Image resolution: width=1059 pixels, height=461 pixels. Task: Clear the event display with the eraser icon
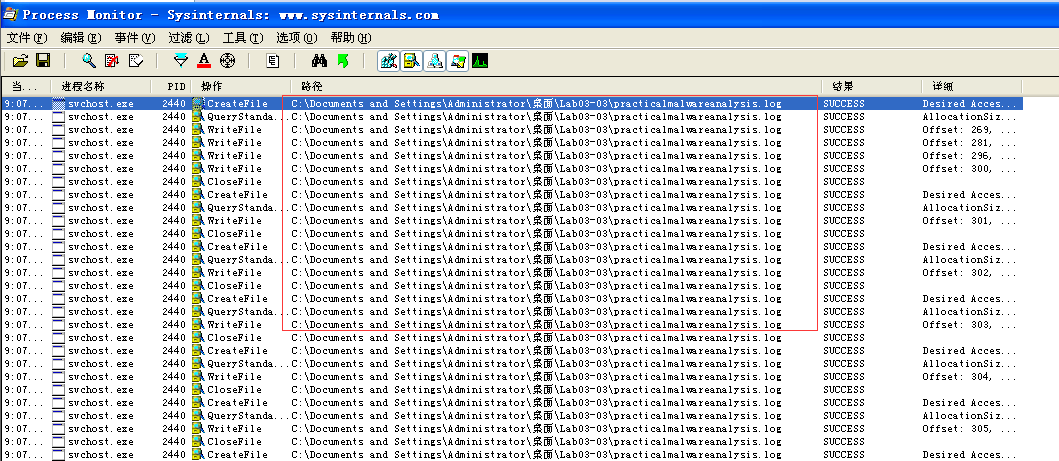coord(136,61)
